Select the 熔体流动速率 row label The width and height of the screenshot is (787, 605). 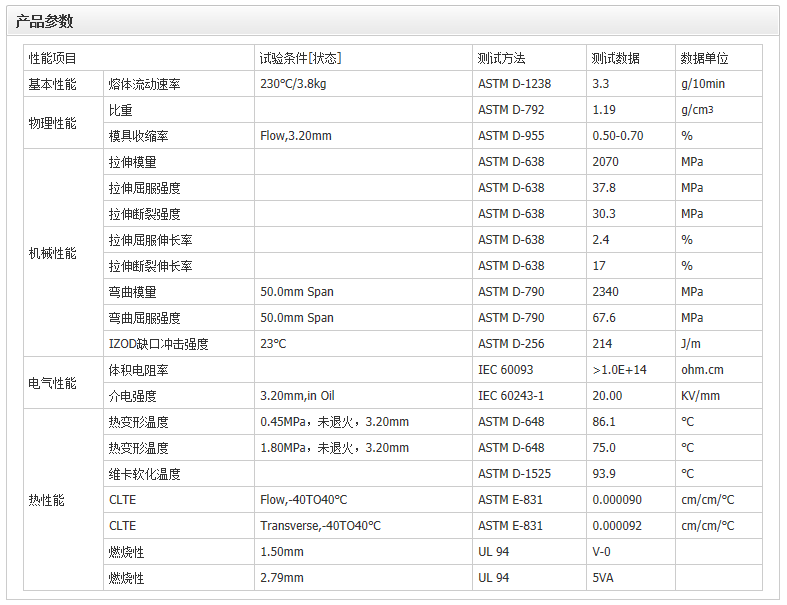145,84
